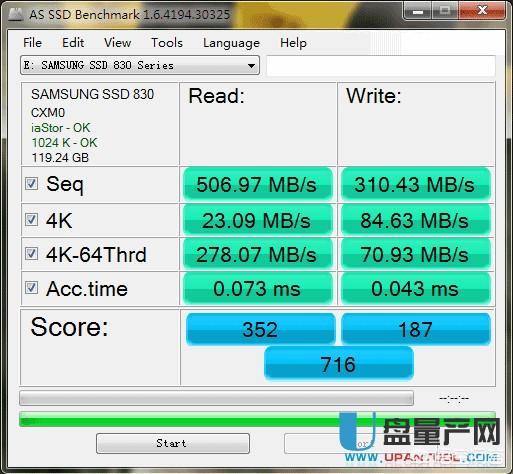Screen dimensions: 513x474
Task: Expand the drive selection dropdown arrow
Action: (x=252, y=66)
